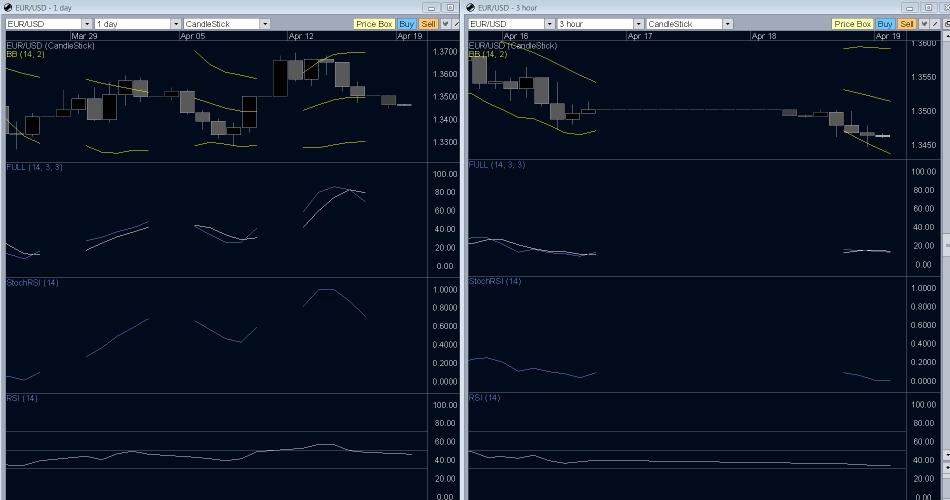
Task: Click the Buy button in the 3 hour chart
Action: [x=885, y=24]
